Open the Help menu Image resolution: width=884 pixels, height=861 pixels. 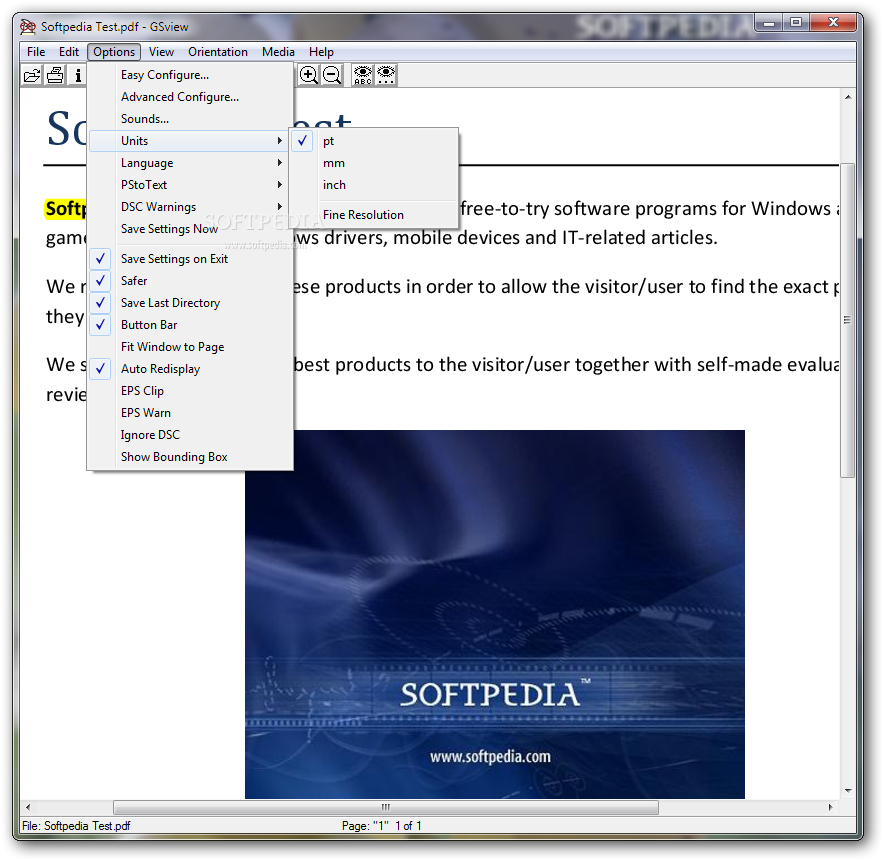coord(321,52)
